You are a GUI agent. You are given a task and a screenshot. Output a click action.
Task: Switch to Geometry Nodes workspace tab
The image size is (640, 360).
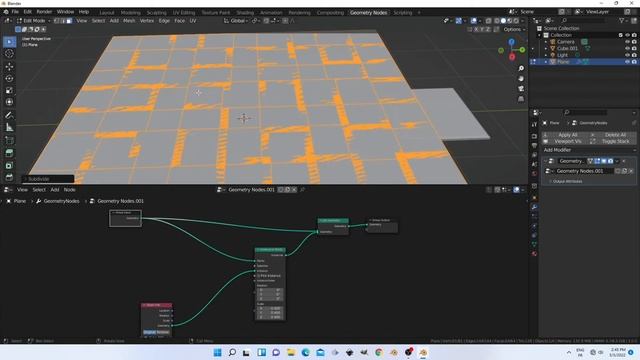coord(368,13)
